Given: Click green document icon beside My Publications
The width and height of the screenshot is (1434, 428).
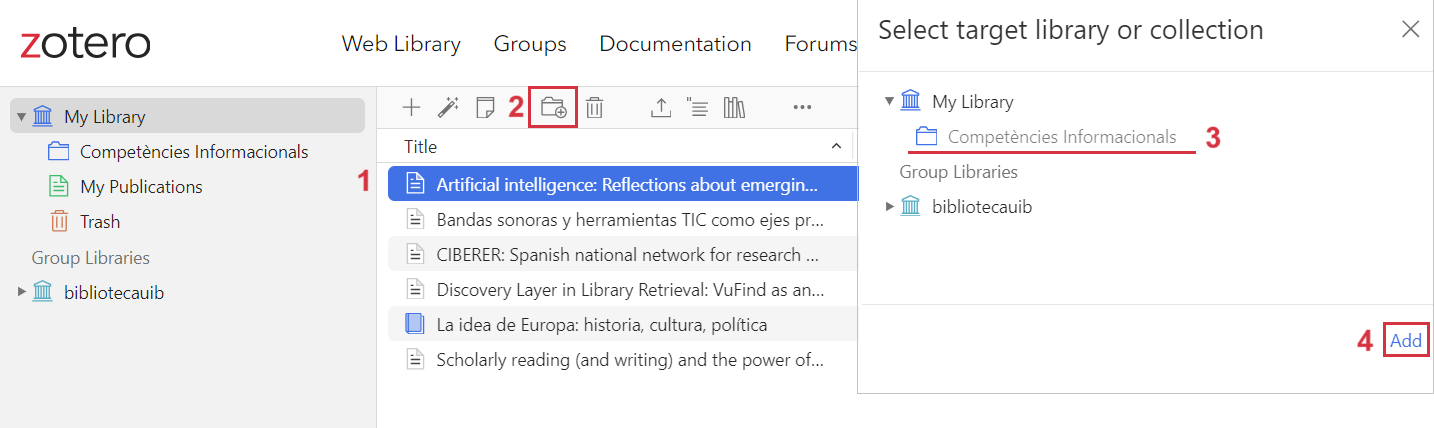Looking at the screenshot, I should [59, 187].
